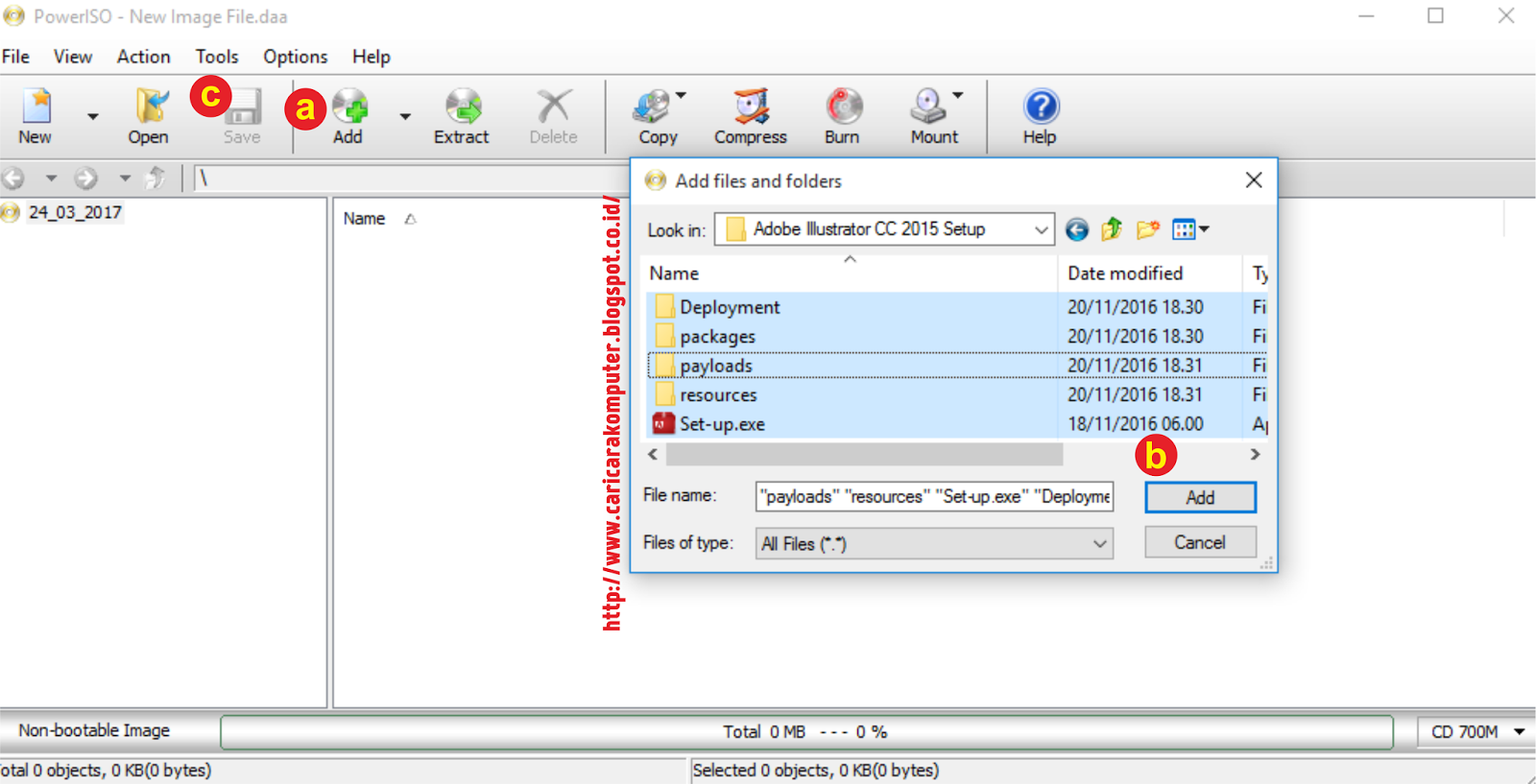The height and width of the screenshot is (784, 1536).
Task: Sort by the Name column header in main pane
Action: [365, 219]
